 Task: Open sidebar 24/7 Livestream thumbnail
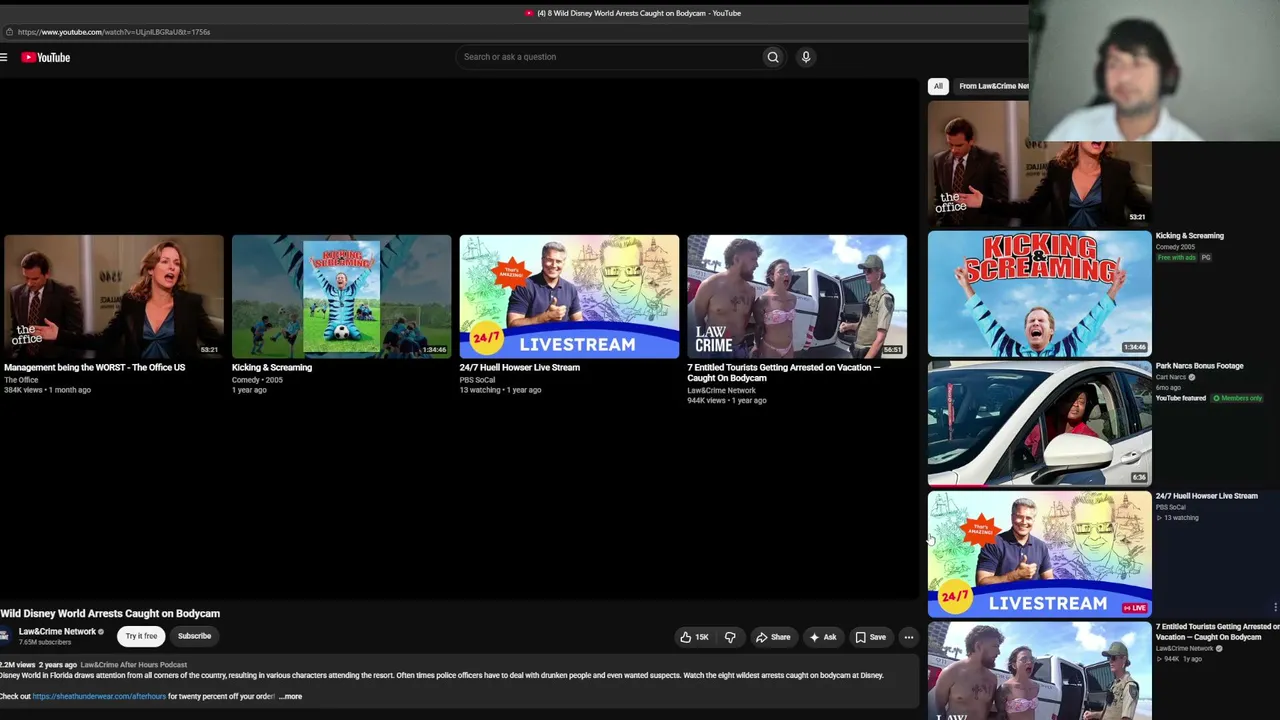pos(1039,554)
